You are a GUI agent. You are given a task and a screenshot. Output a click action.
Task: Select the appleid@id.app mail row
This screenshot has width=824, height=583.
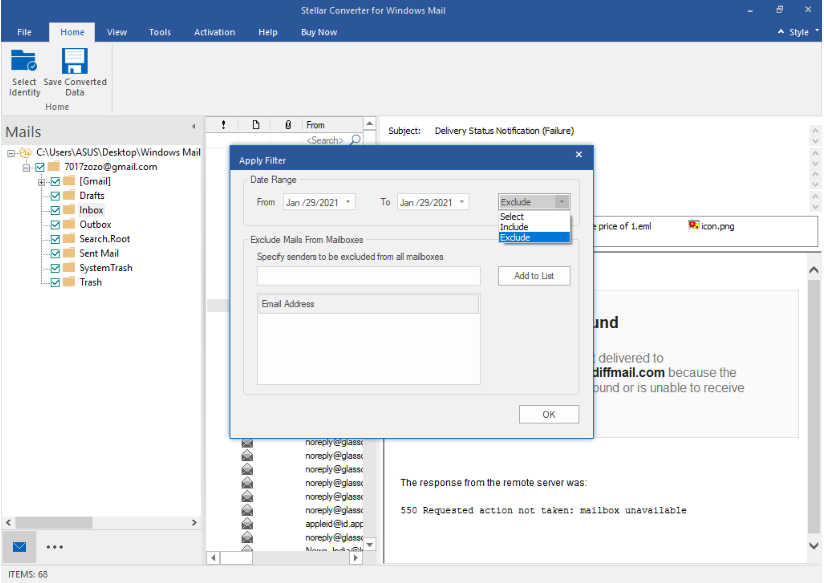pyautogui.click(x=284, y=524)
